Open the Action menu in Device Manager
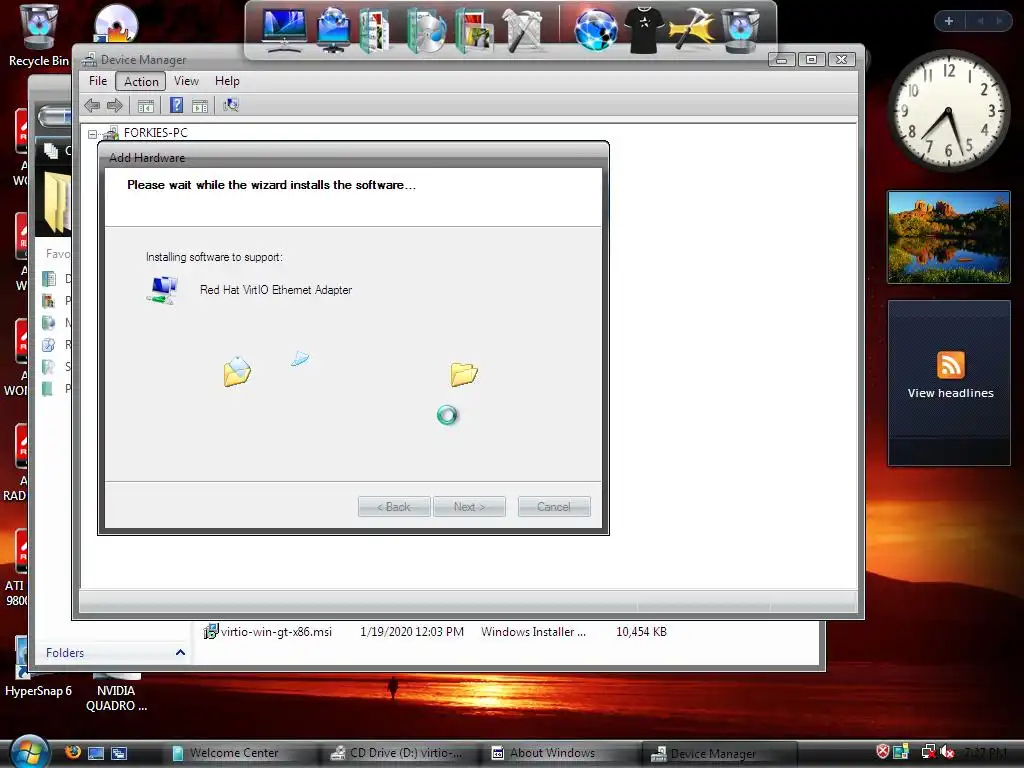Screen dimensions: 1024x768 (x=141, y=81)
